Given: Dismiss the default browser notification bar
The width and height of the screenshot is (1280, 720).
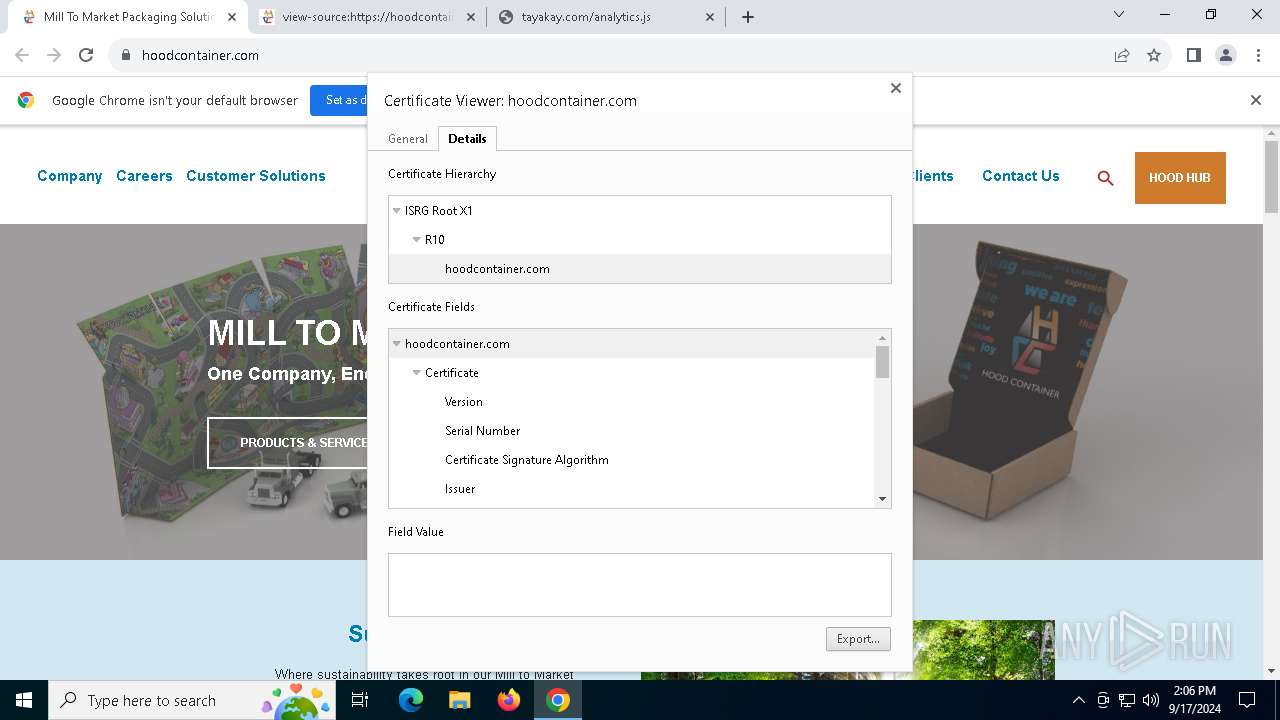Looking at the screenshot, I should click(x=1256, y=100).
